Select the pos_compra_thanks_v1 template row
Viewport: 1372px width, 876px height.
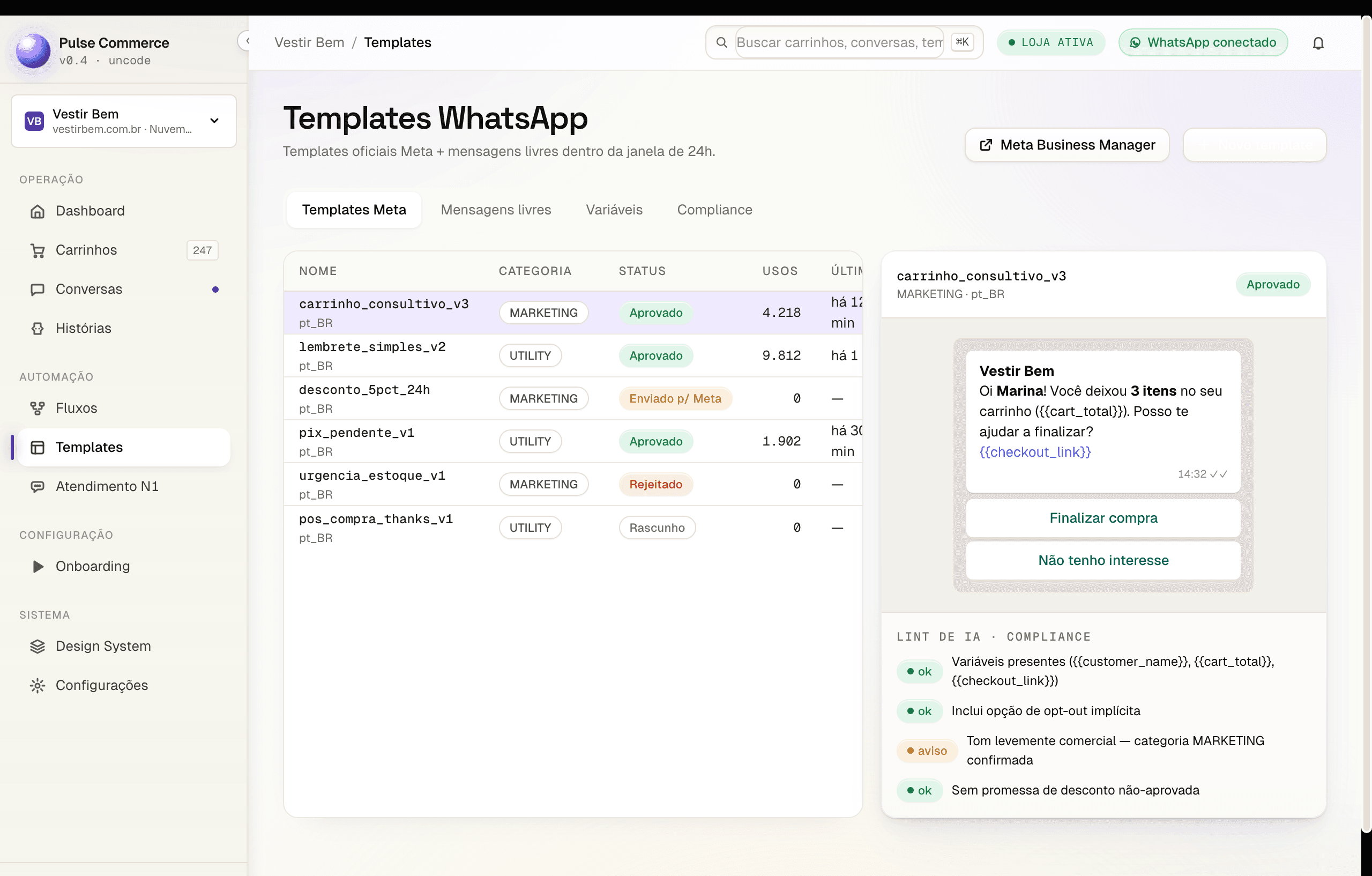click(572, 528)
